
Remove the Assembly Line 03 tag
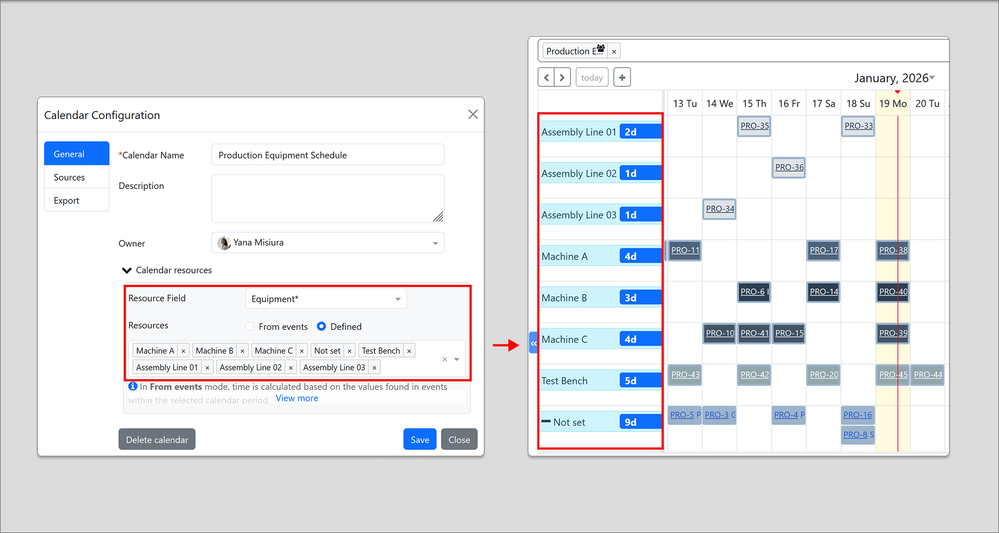375,367
